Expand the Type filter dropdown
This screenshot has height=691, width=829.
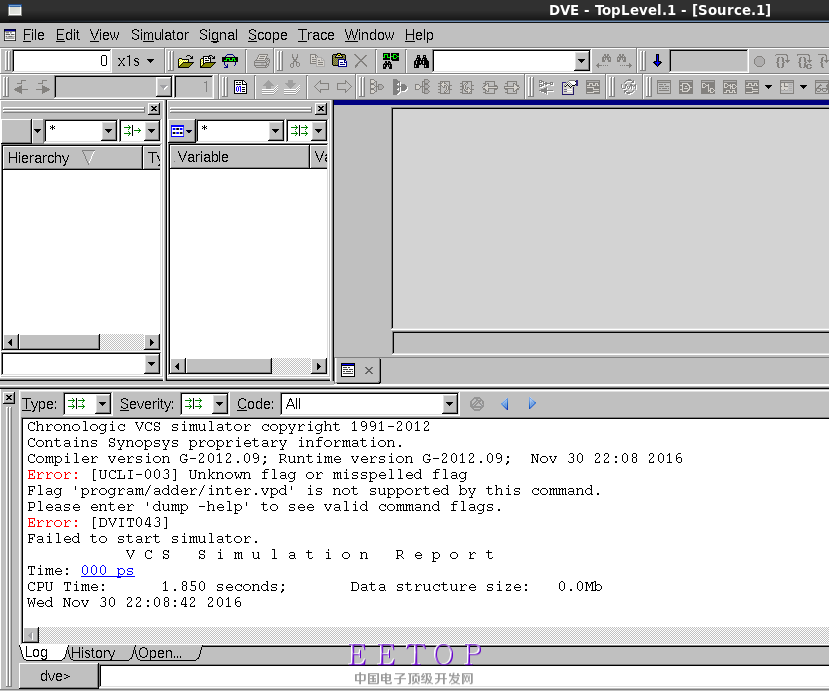coord(102,404)
